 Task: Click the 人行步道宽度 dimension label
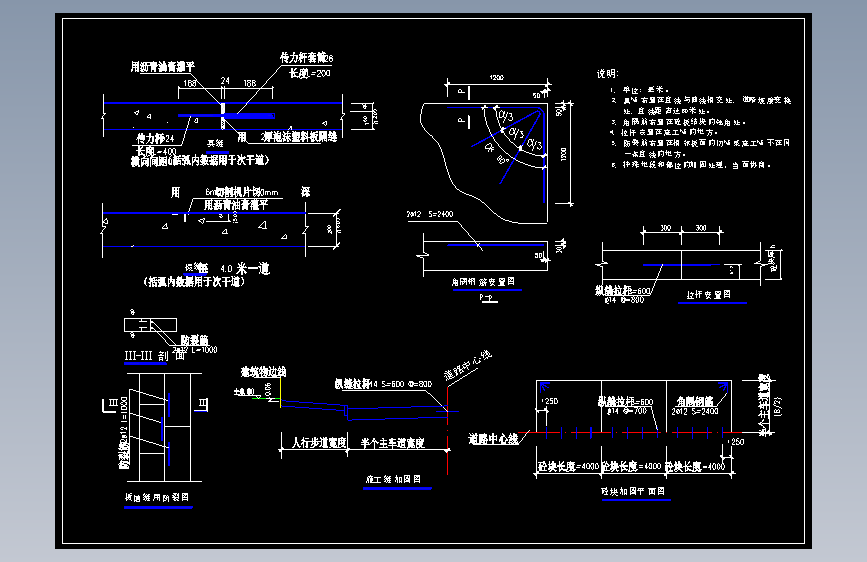[320, 443]
